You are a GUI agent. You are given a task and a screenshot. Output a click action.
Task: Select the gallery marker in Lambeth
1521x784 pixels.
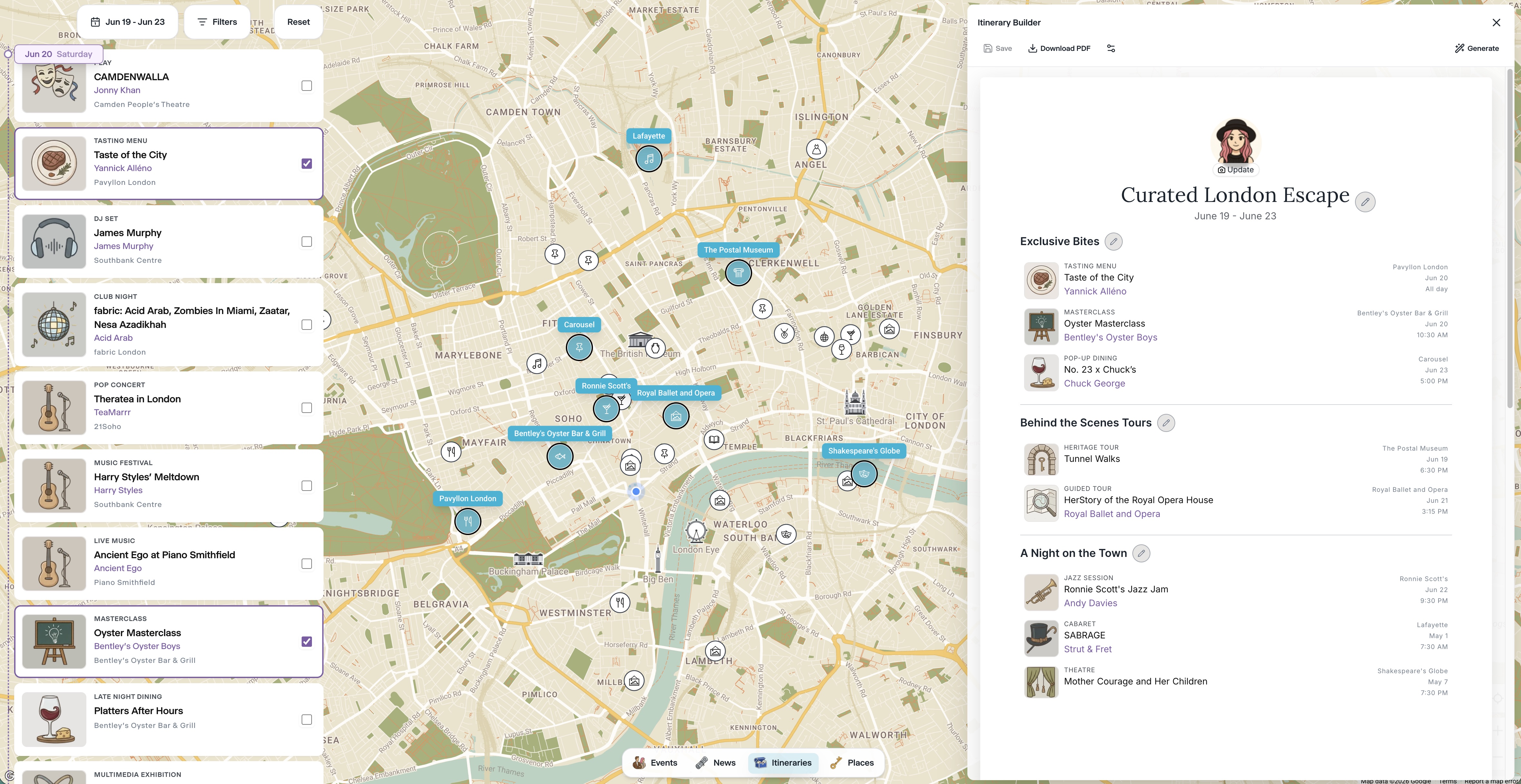tap(715, 651)
